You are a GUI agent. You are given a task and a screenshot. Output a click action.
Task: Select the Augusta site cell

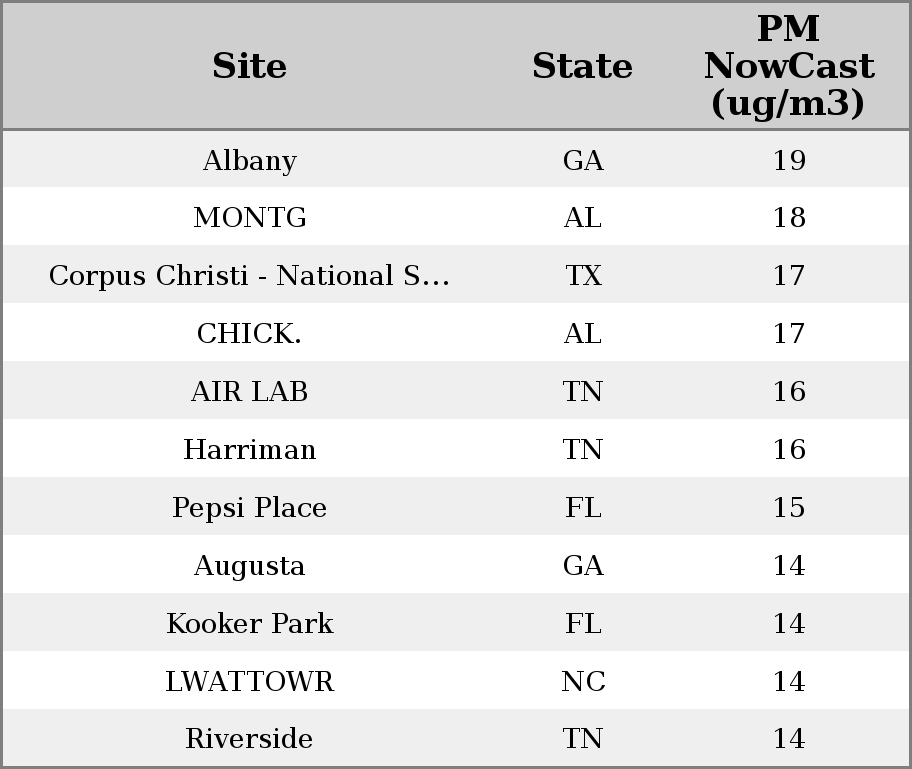click(x=249, y=566)
